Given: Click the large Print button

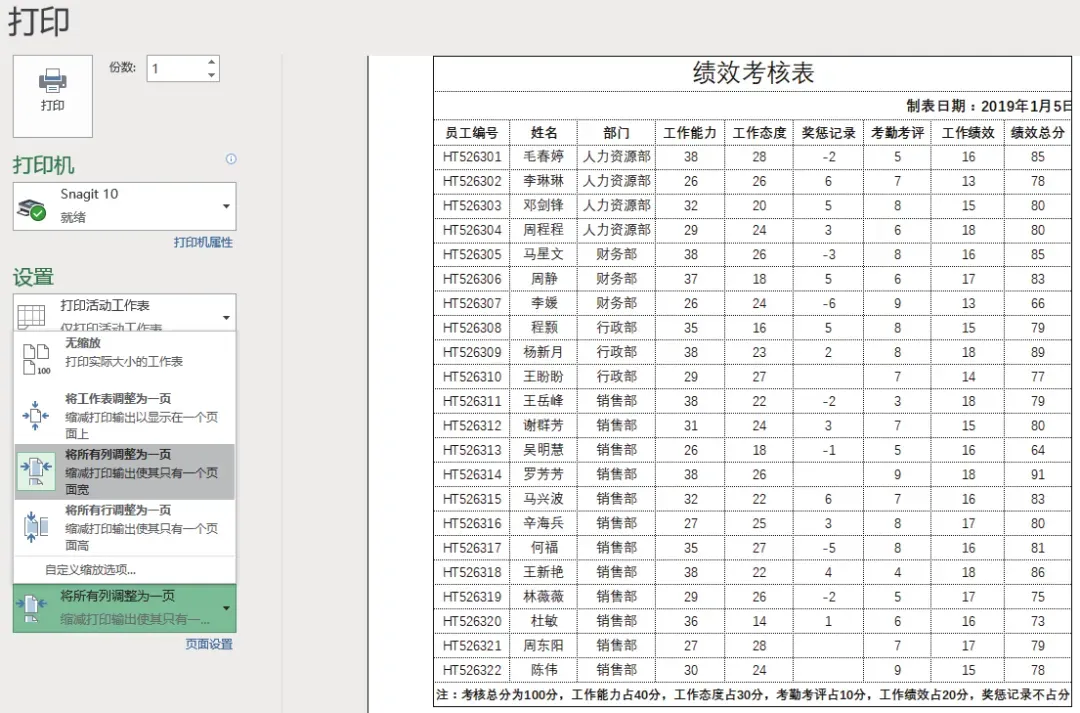Looking at the screenshot, I should tap(52, 96).
